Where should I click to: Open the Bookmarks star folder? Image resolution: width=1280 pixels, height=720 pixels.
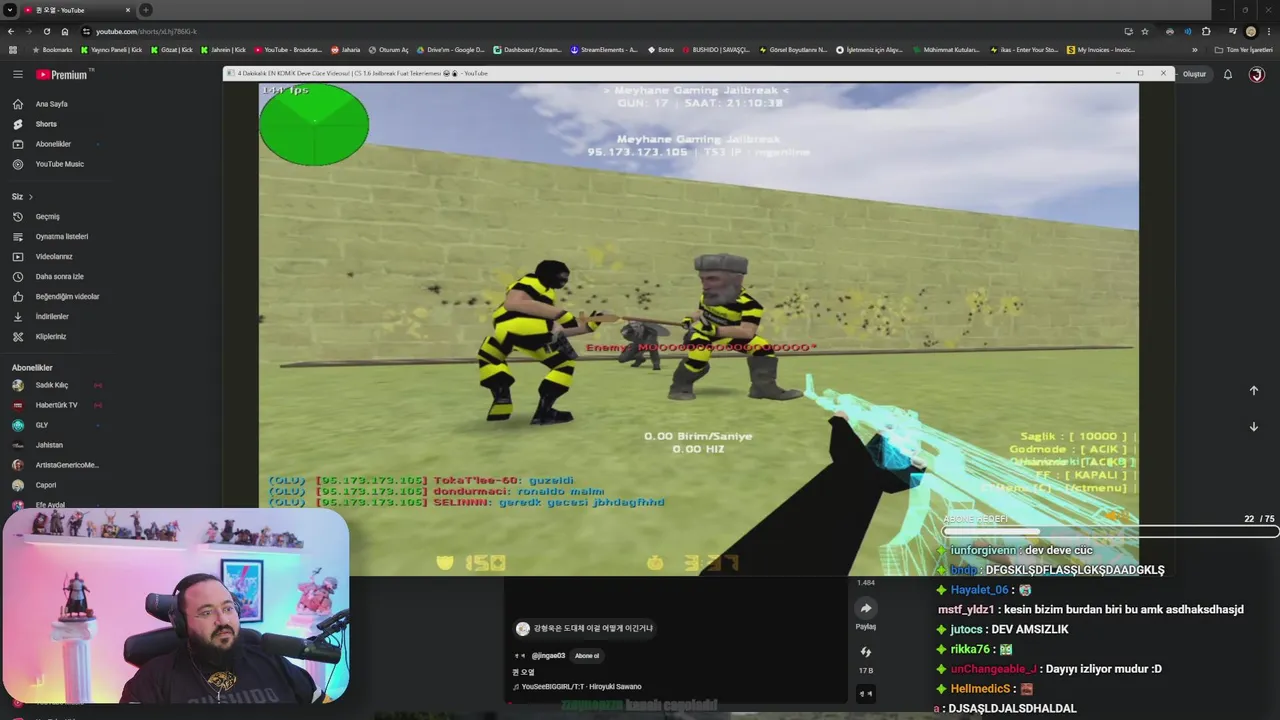[54, 49]
